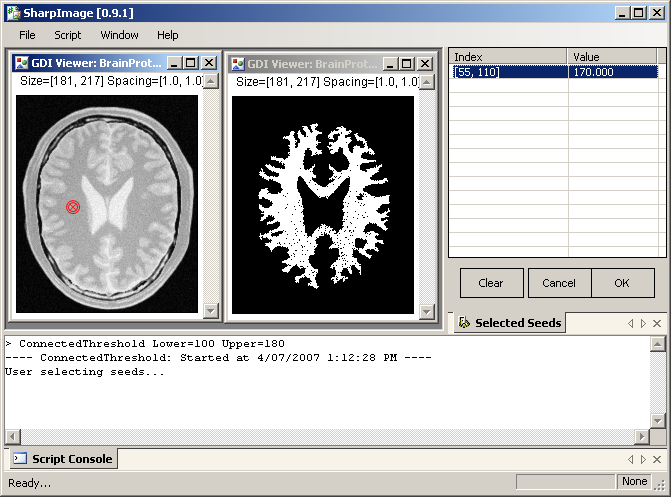The width and height of the screenshot is (671, 497).
Task: Click the Script Console tab icon
Action: click(19, 459)
